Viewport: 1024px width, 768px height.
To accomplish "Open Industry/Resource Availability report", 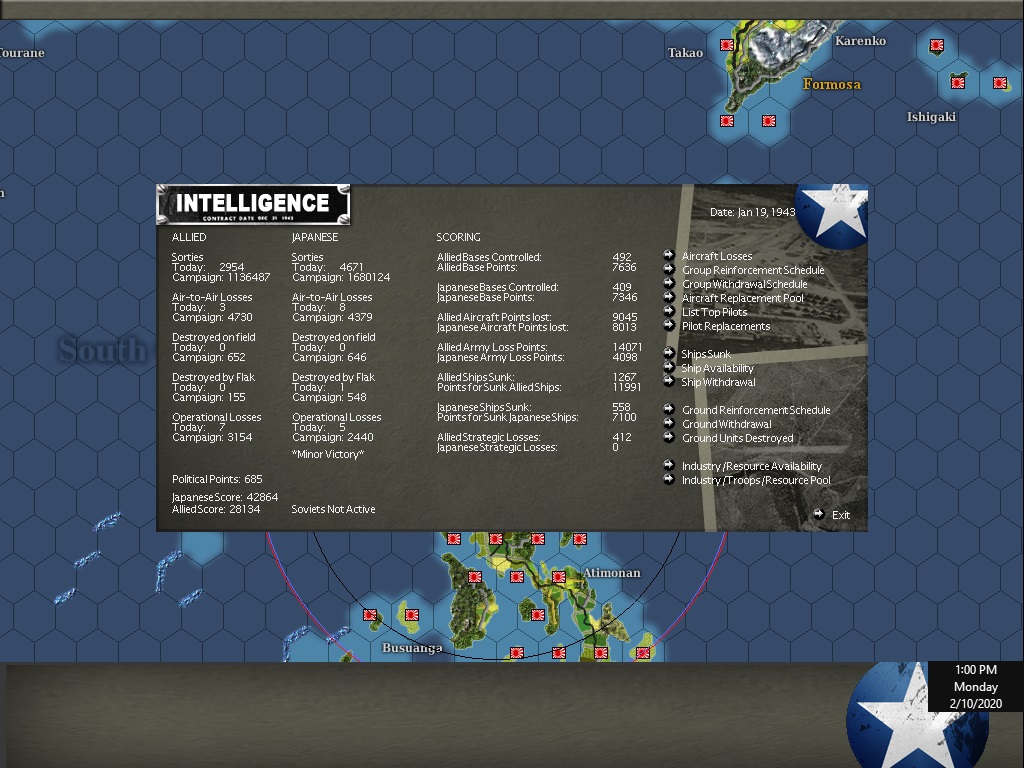I will click(752, 466).
